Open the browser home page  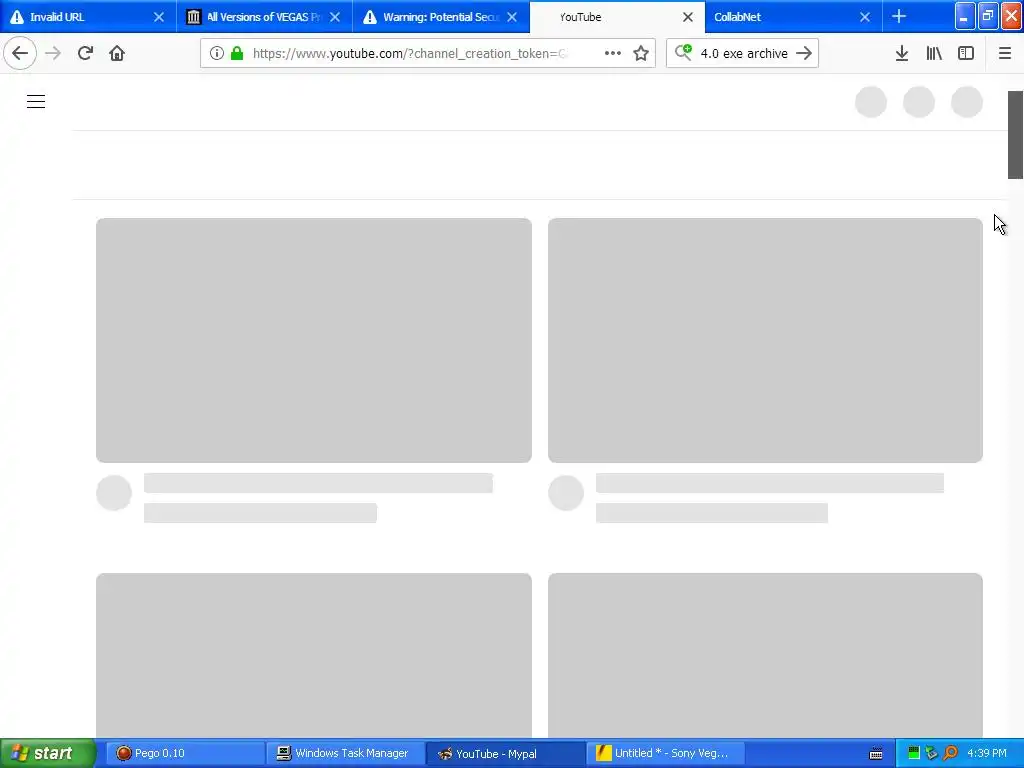117,53
